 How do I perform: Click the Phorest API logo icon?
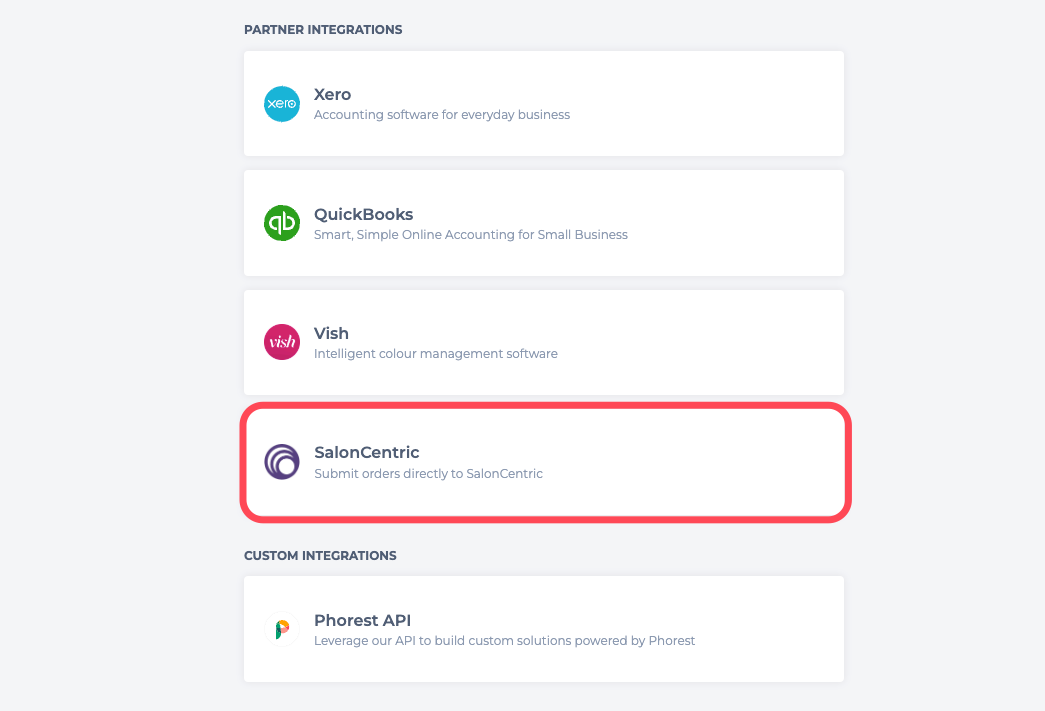tap(282, 629)
